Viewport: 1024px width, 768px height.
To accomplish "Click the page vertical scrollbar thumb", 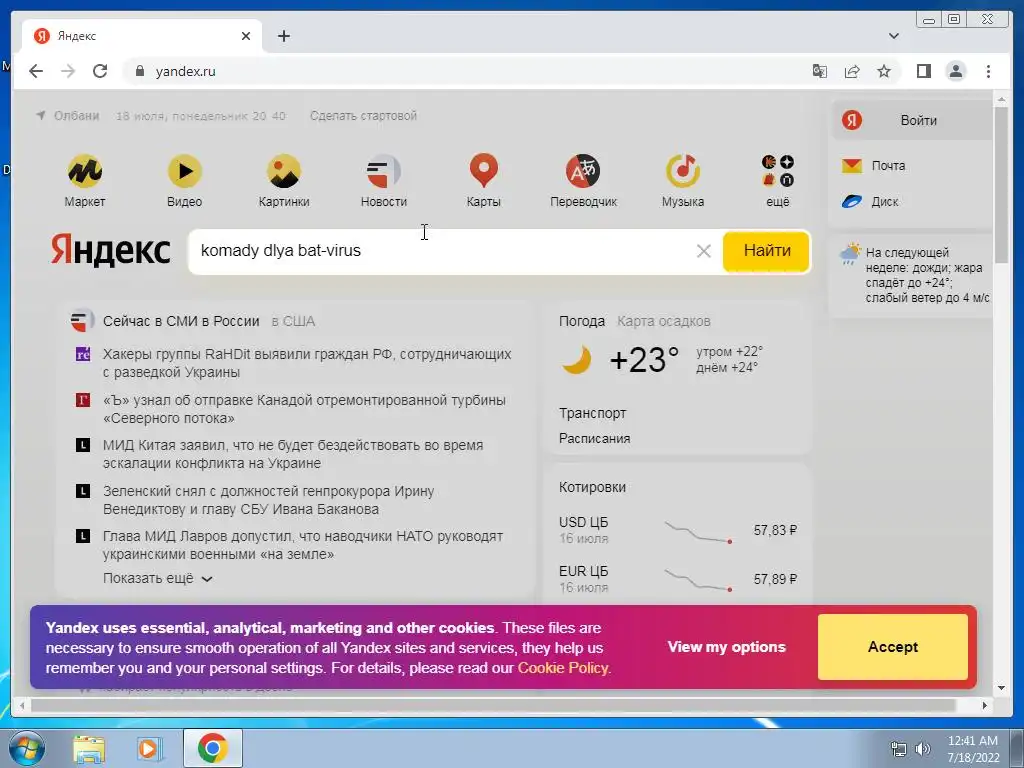I will point(1001,183).
